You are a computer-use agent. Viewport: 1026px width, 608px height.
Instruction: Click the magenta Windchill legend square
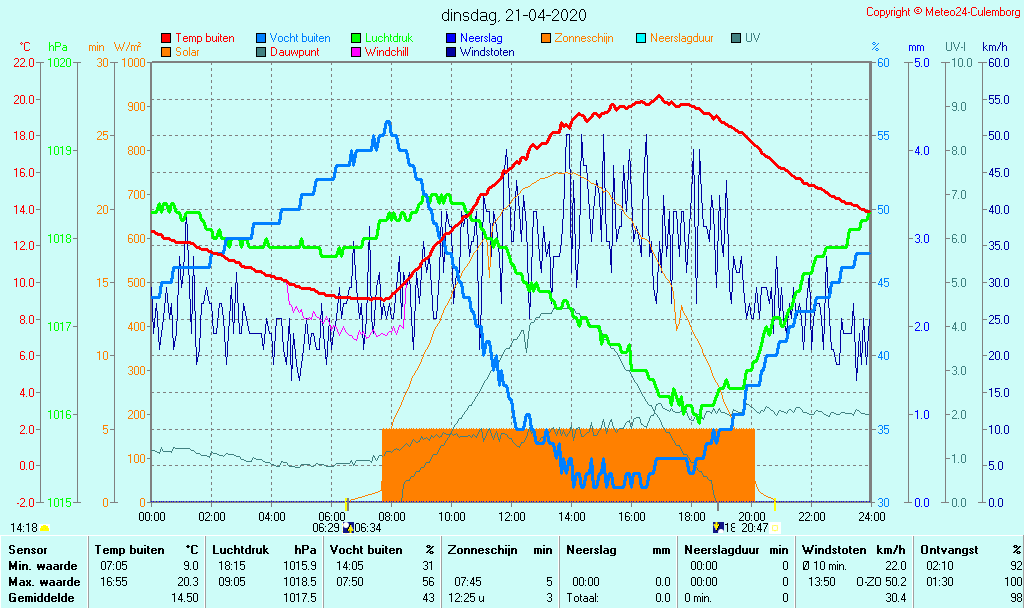coord(357,52)
